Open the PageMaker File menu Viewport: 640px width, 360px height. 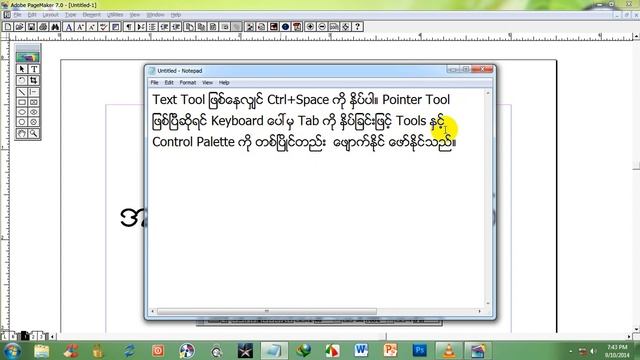pos(17,15)
